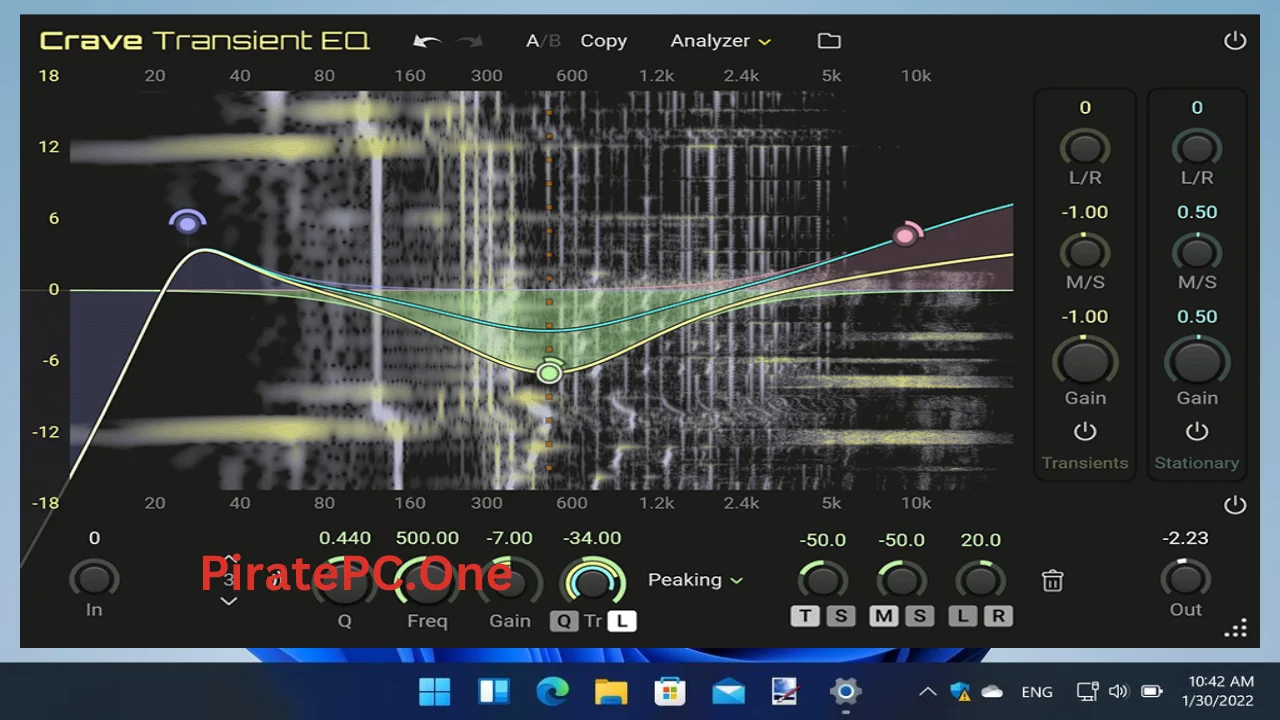Click the ENG language indicator
The height and width of the screenshot is (720, 1280).
(1037, 691)
